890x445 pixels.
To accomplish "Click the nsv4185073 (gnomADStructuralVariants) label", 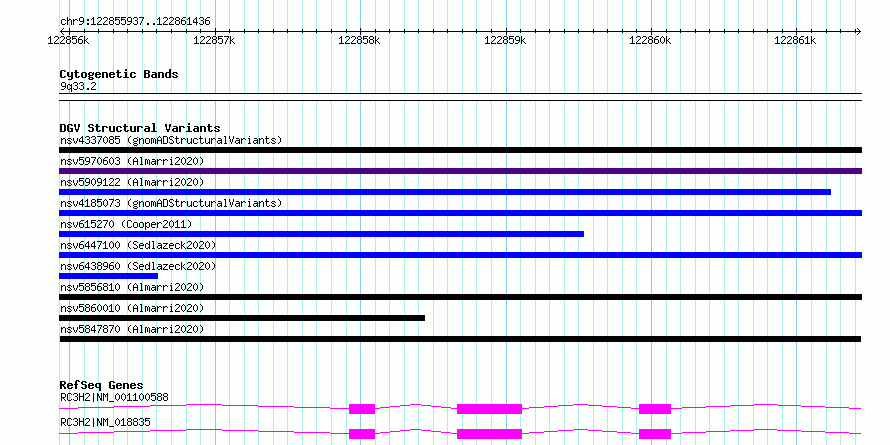I will [171, 203].
